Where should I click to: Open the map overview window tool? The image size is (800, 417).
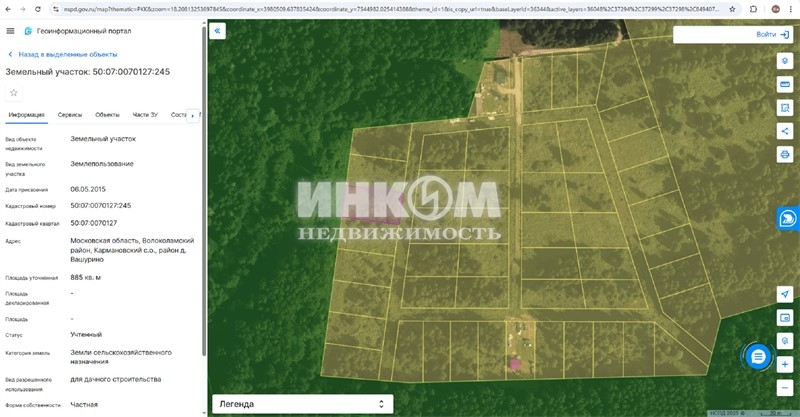pyautogui.click(x=785, y=317)
